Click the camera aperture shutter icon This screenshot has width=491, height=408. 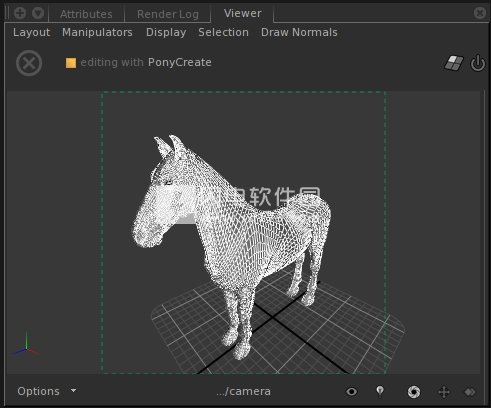point(414,392)
